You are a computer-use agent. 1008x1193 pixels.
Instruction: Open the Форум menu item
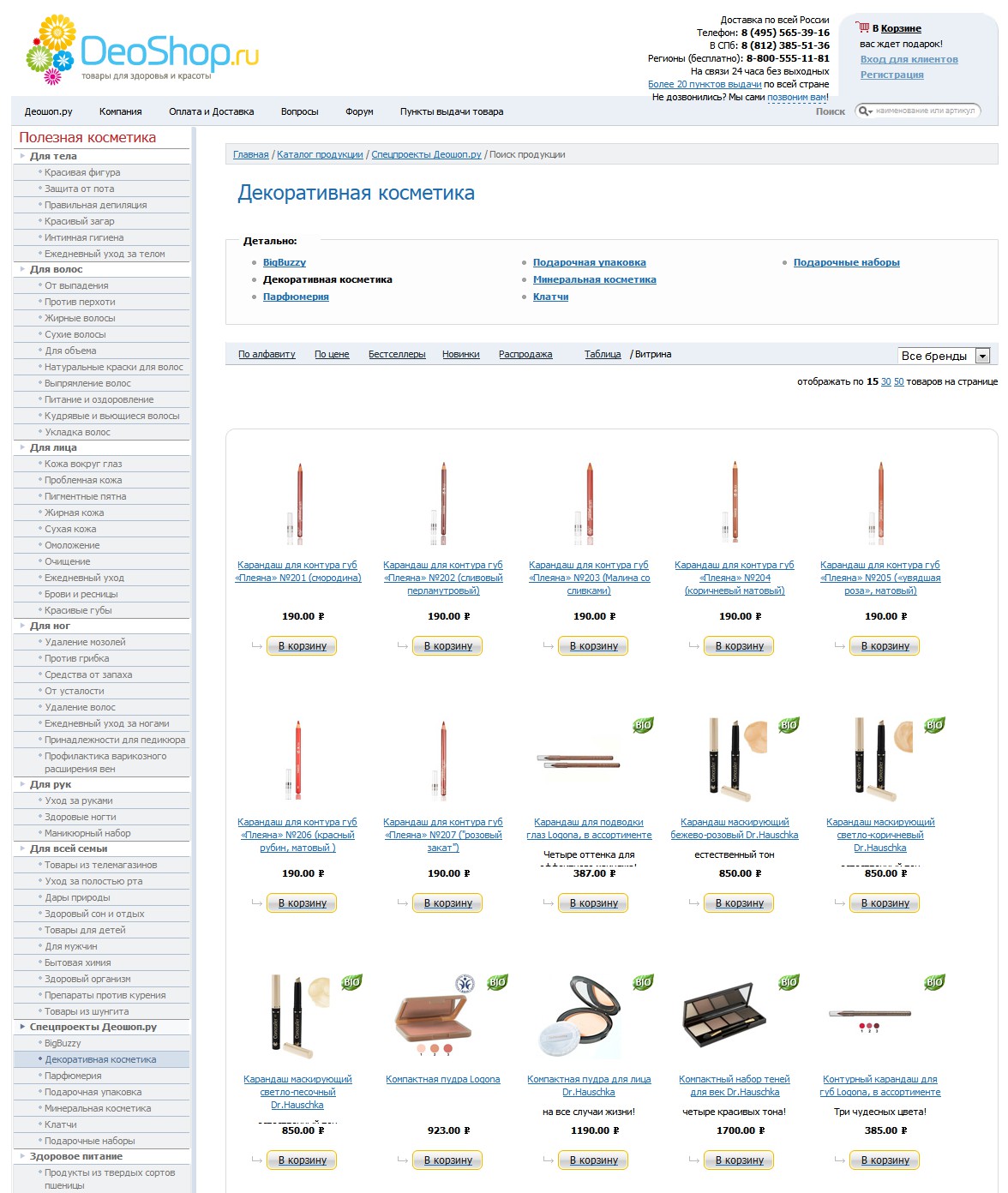coord(359,111)
